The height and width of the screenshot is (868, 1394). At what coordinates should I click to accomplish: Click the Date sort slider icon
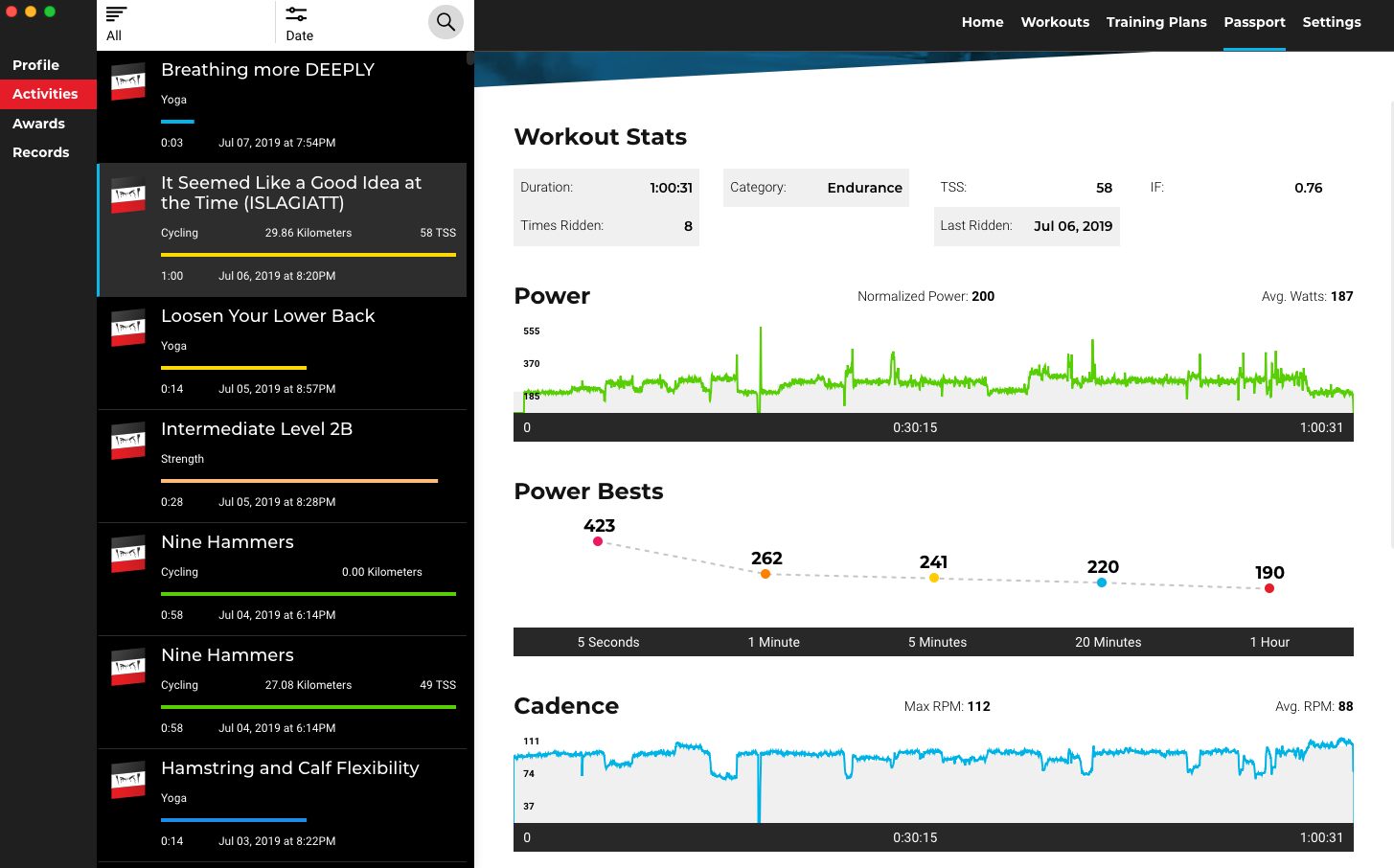pos(296,13)
